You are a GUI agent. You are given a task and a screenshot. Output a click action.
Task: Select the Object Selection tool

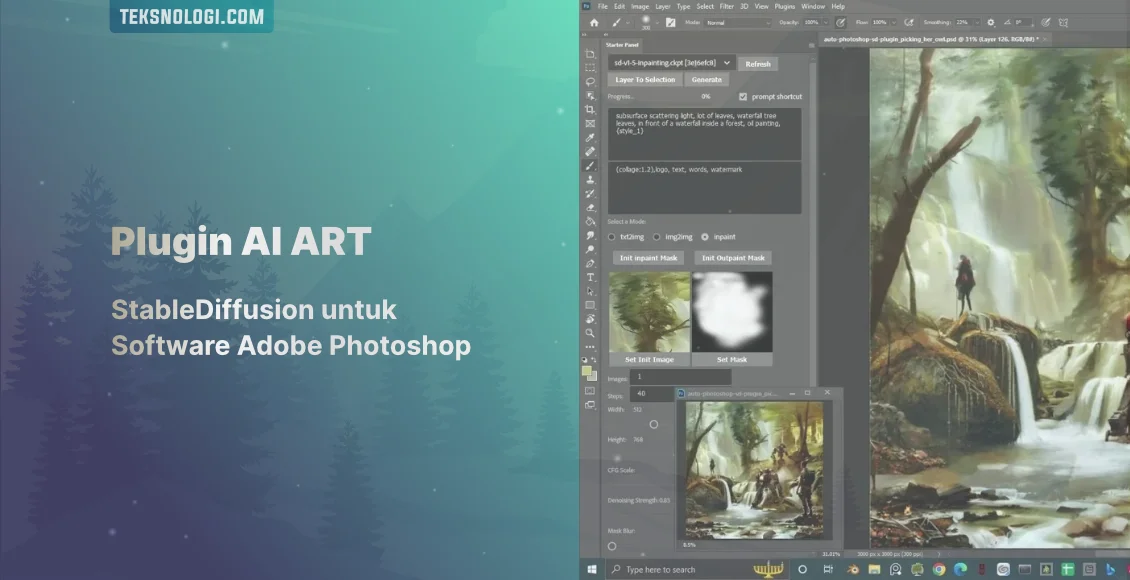[x=590, y=96]
